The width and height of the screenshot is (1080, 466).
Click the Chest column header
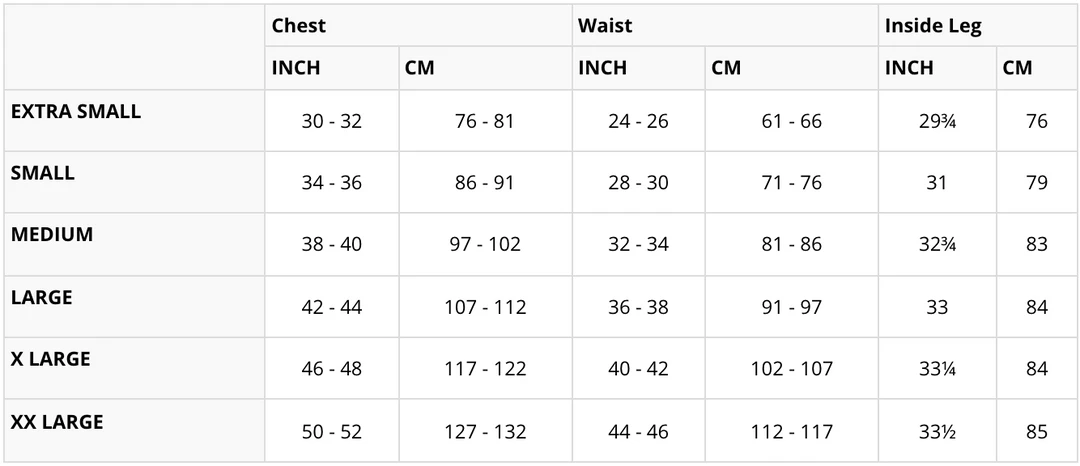(299, 26)
